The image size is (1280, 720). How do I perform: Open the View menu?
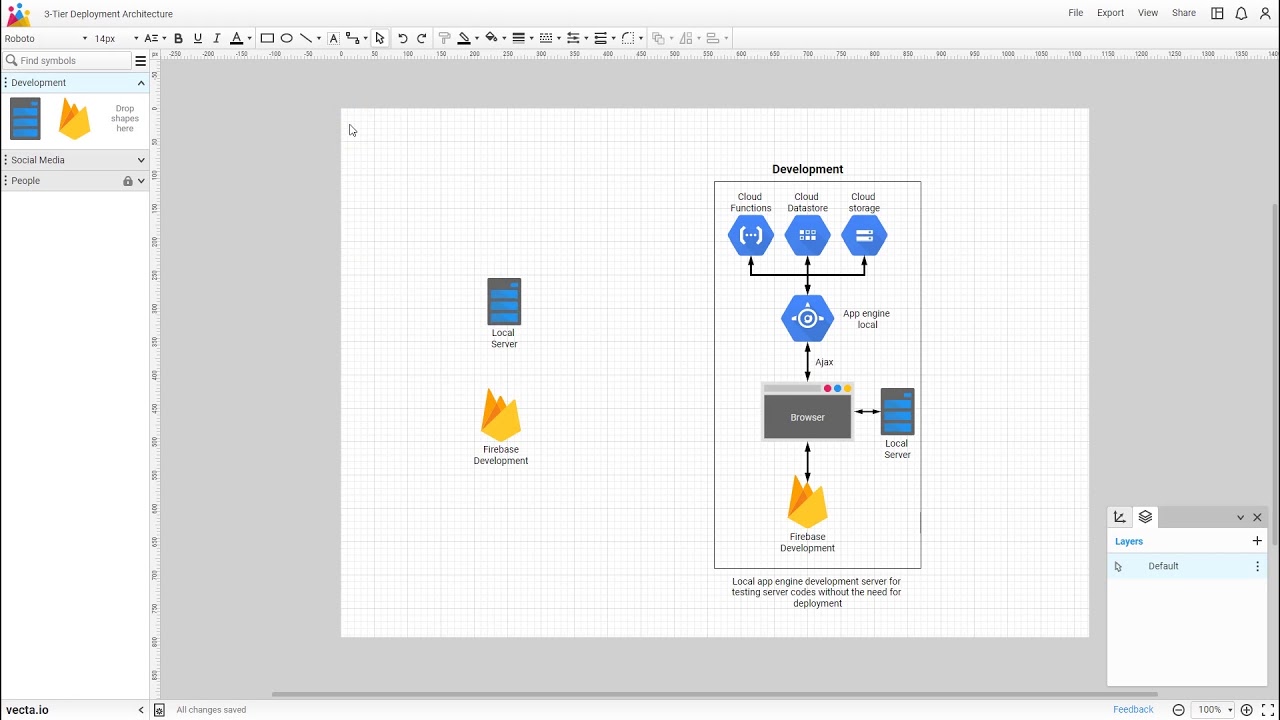[1148, 13]
